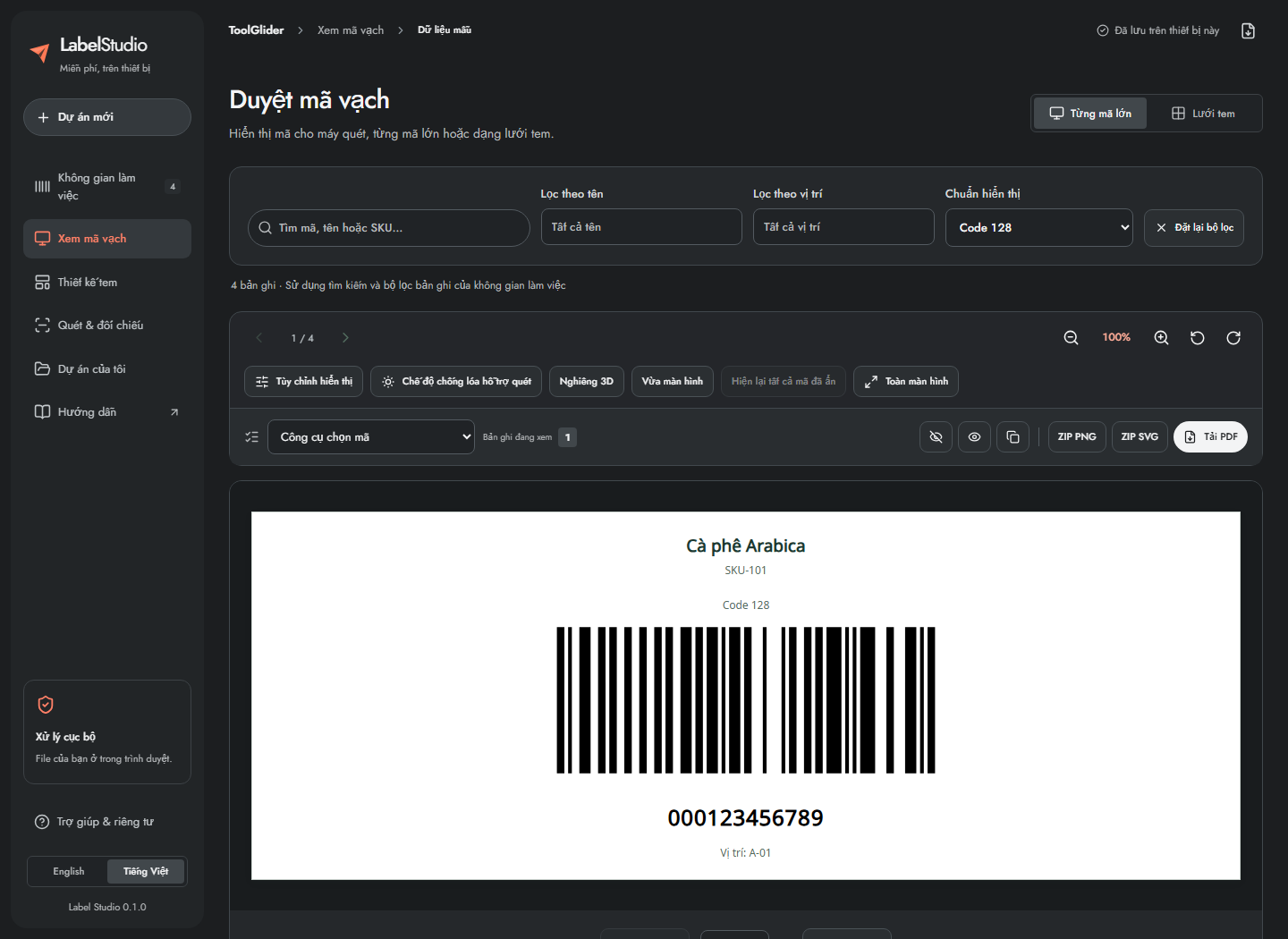Switch language to English
The image size is (1288, 939).
click(x=69, y=872)
